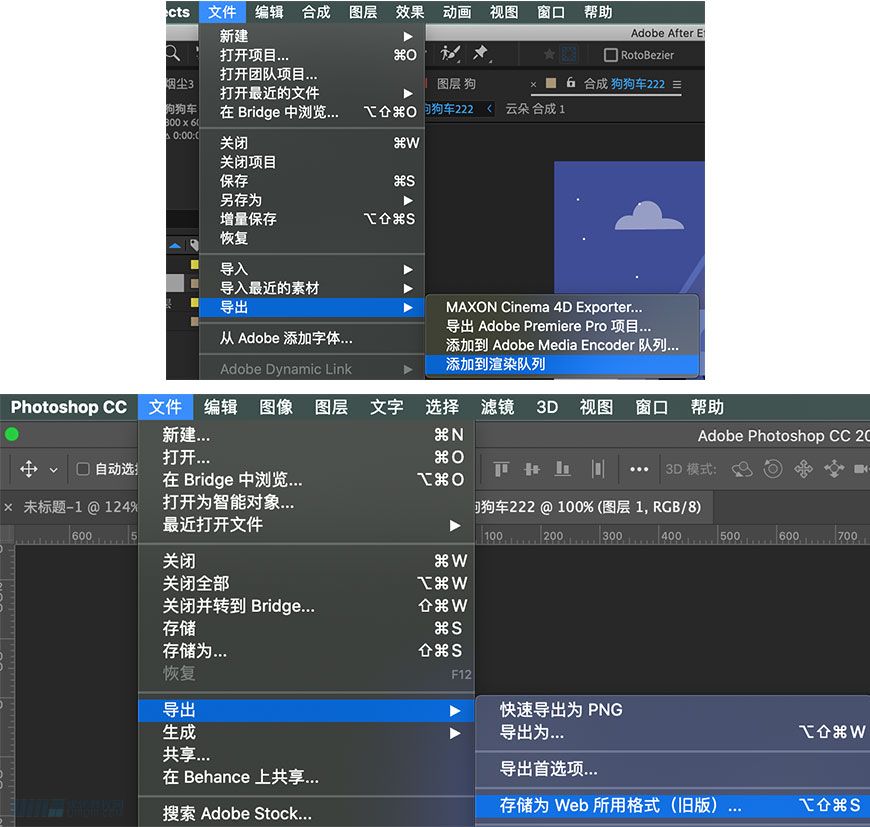Choose MAXON Cinema 4D Exporter option
Viewport: 870px width, 827px height.
[562, 307]
